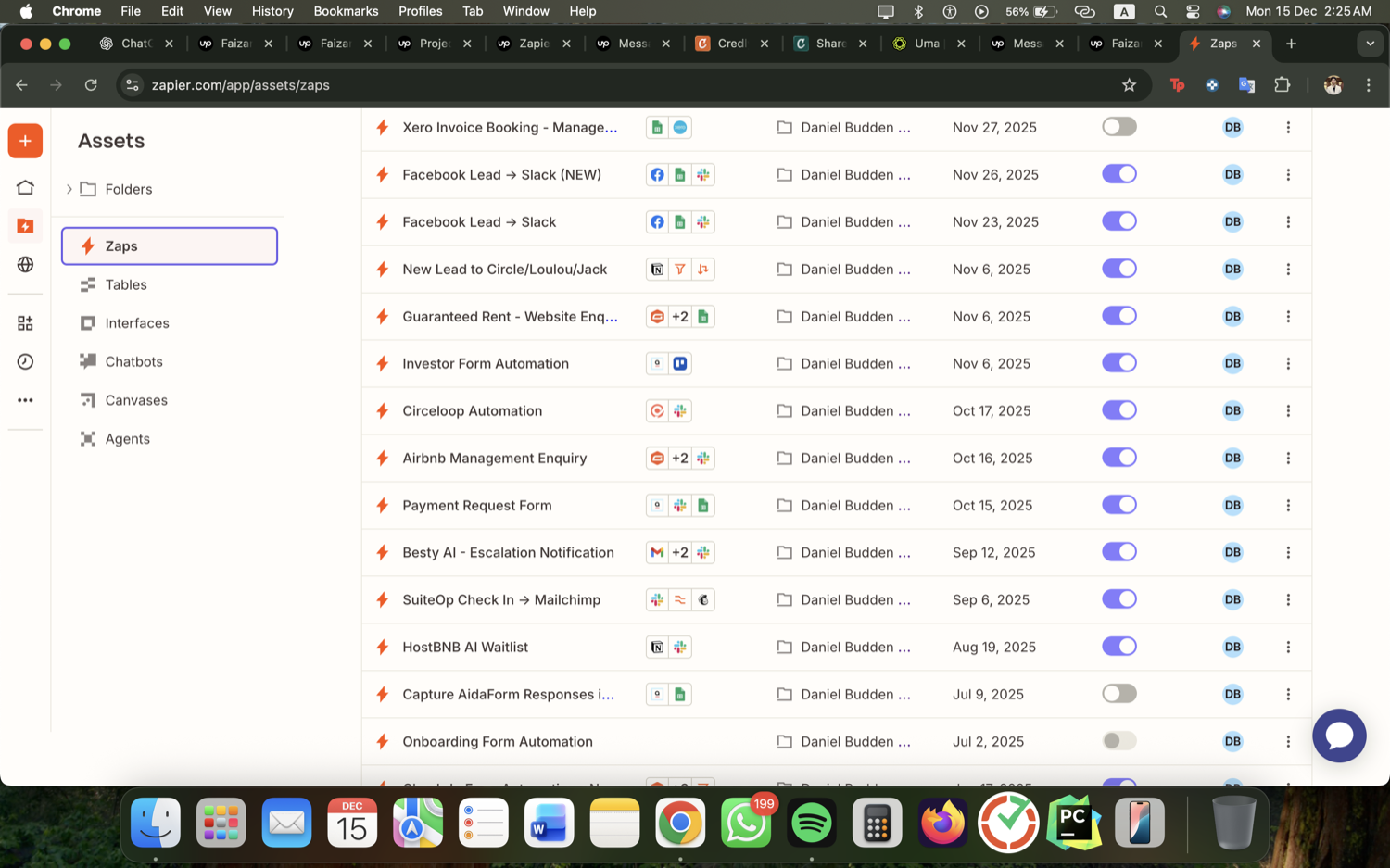The height and width of the screenshot is (868, 1390).
Task: Open the Investor Form Automation zap
Action: (486, 364)
